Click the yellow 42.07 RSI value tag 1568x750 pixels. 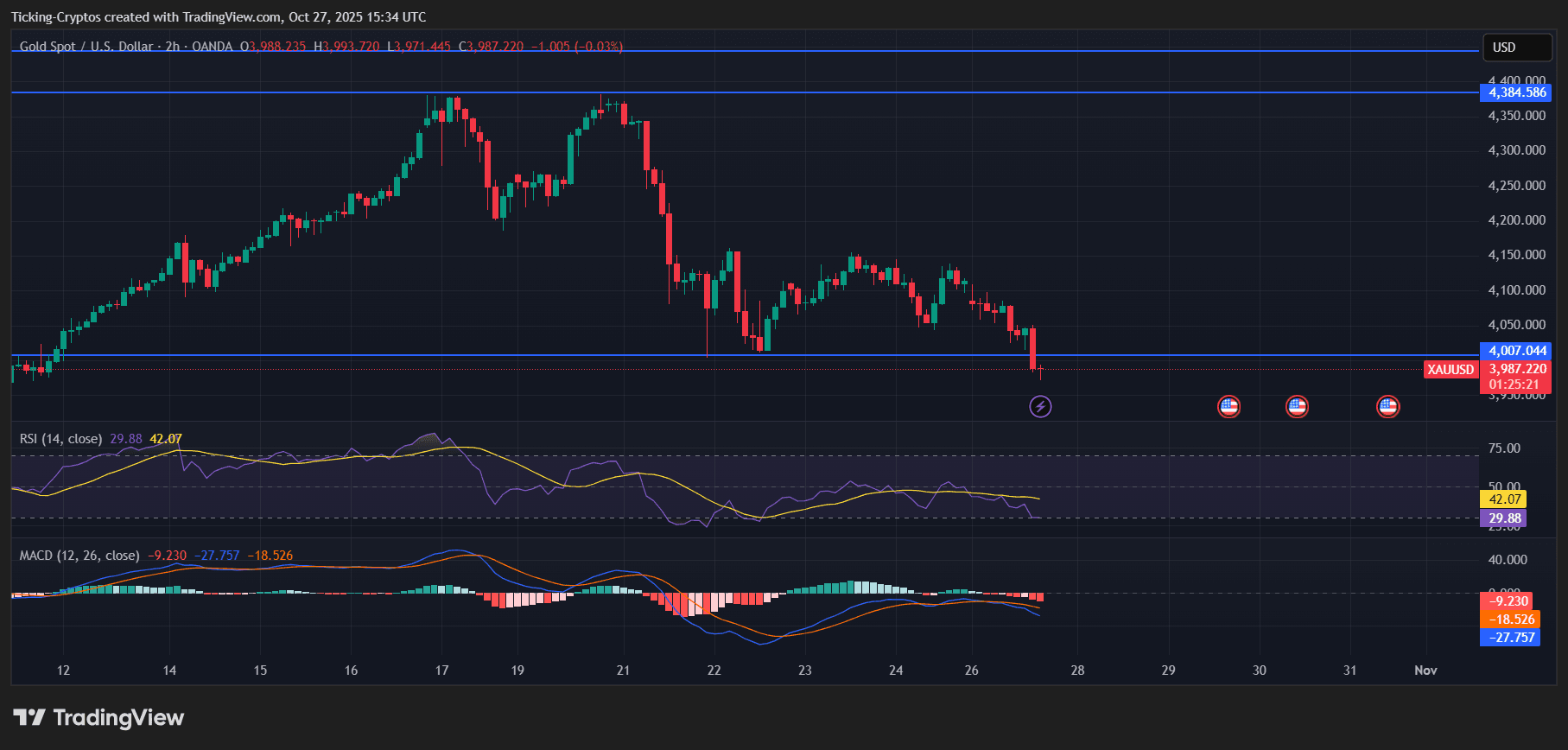click(x=1504, y=499)
